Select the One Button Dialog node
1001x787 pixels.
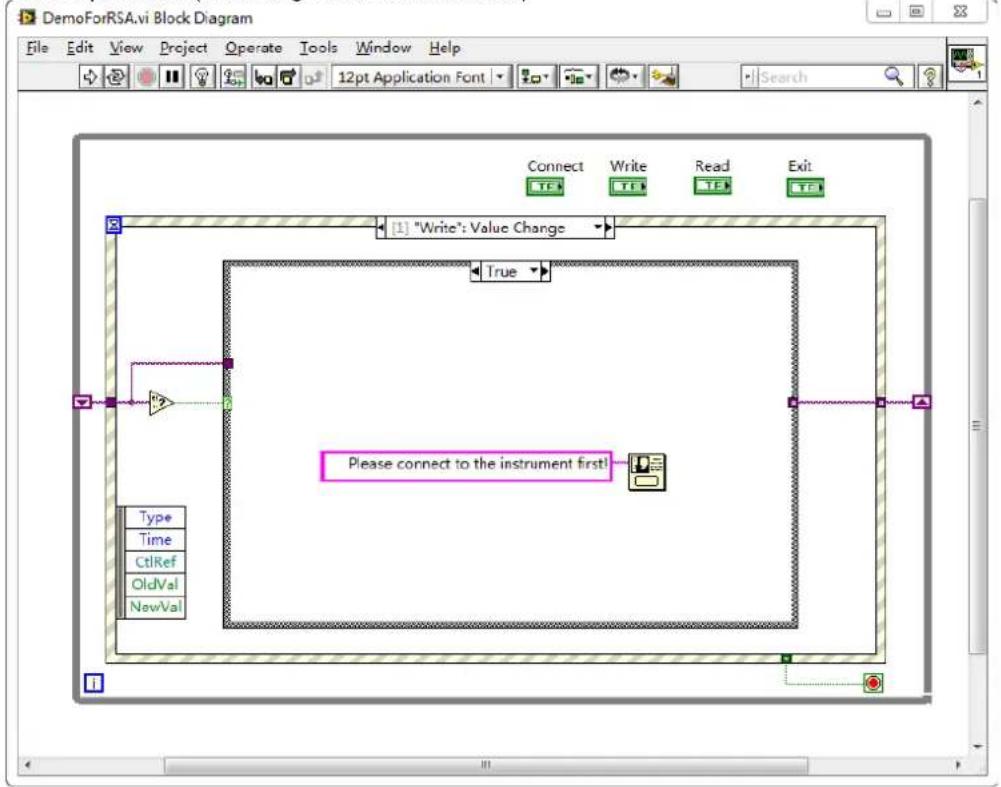(x=647, y=472)
